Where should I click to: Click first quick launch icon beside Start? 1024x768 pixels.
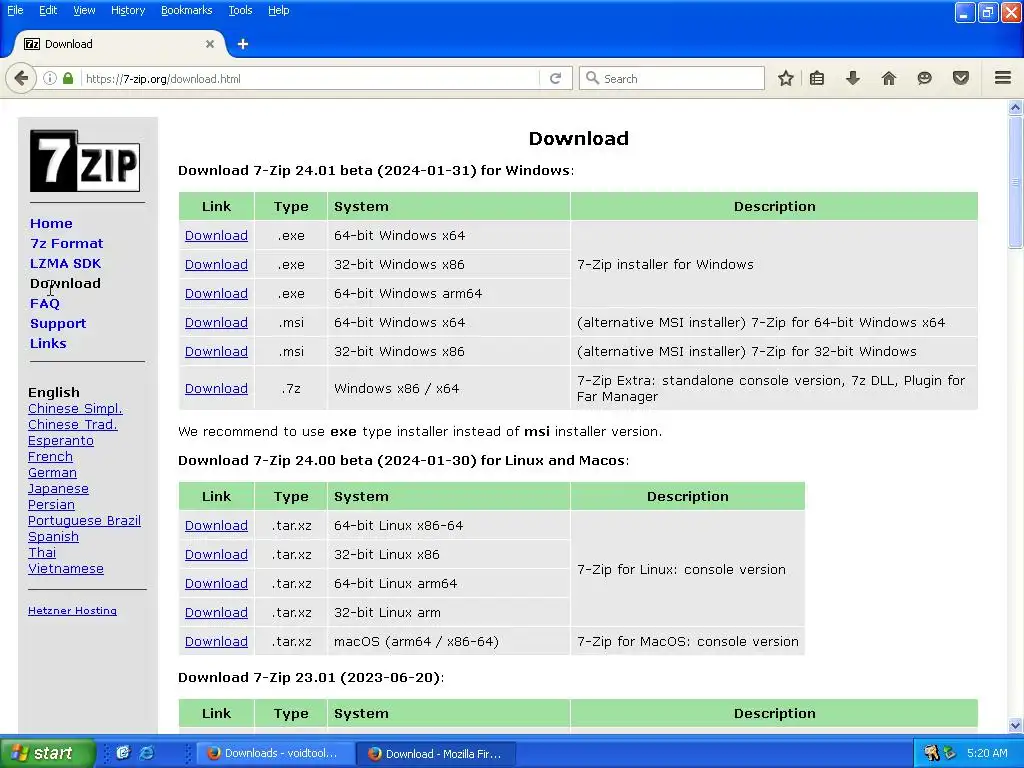[x=123, y=752]
